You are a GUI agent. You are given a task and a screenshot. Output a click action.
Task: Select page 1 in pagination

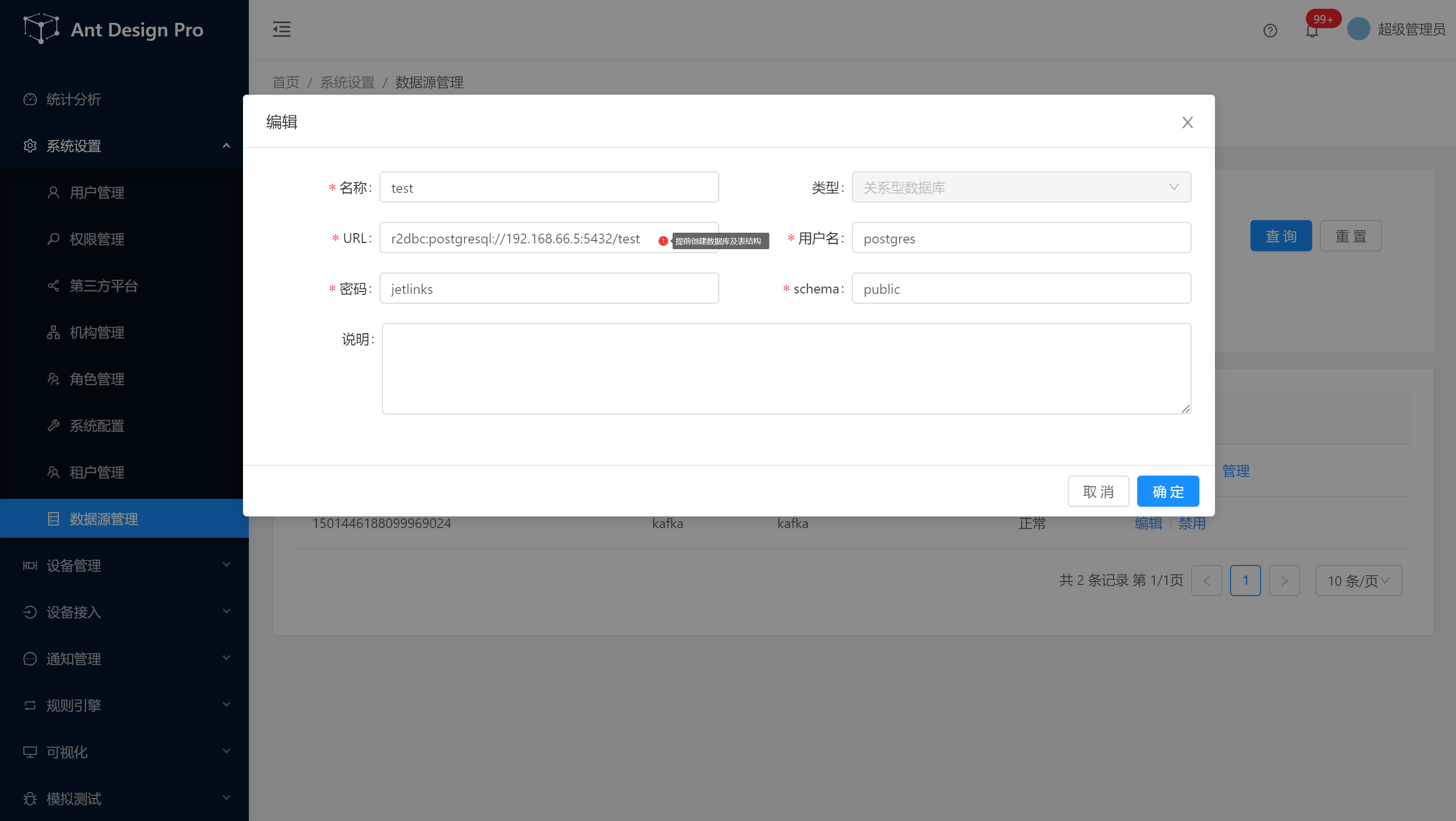coord(1245,581)
